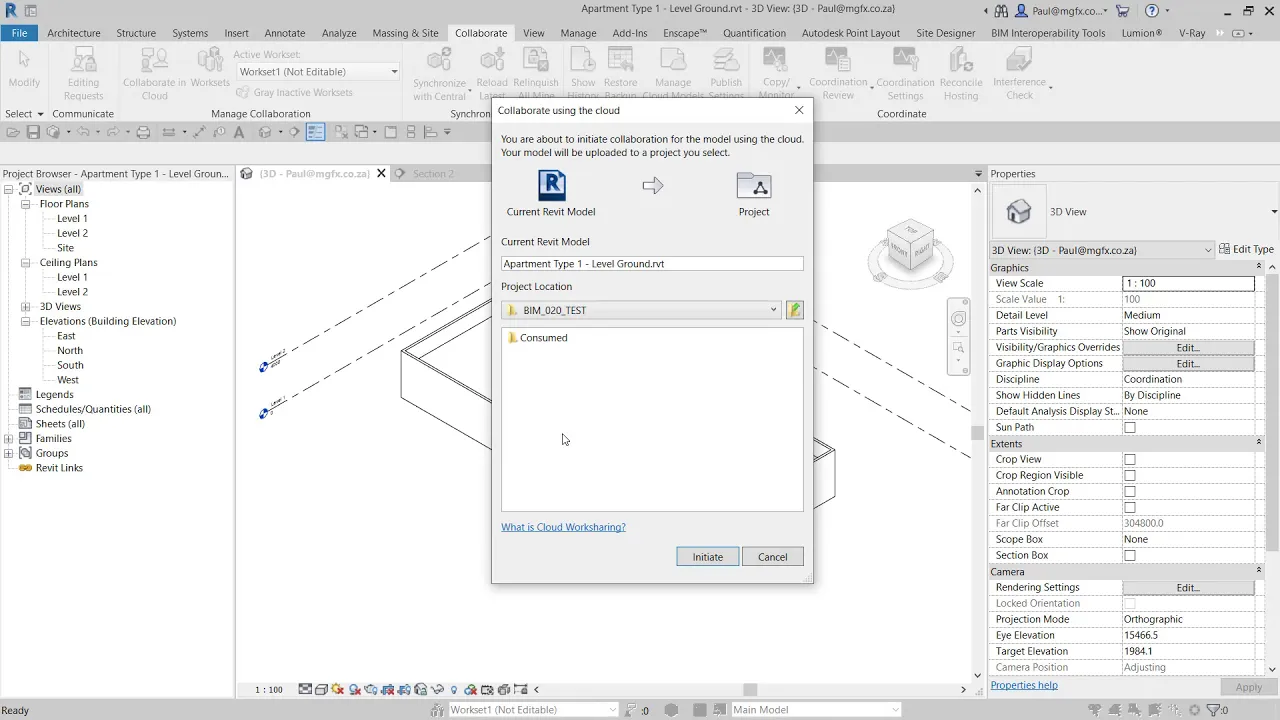Open the File menu tab
The width and height of the screenshot is (1280, 720).
tap(19, 33)
